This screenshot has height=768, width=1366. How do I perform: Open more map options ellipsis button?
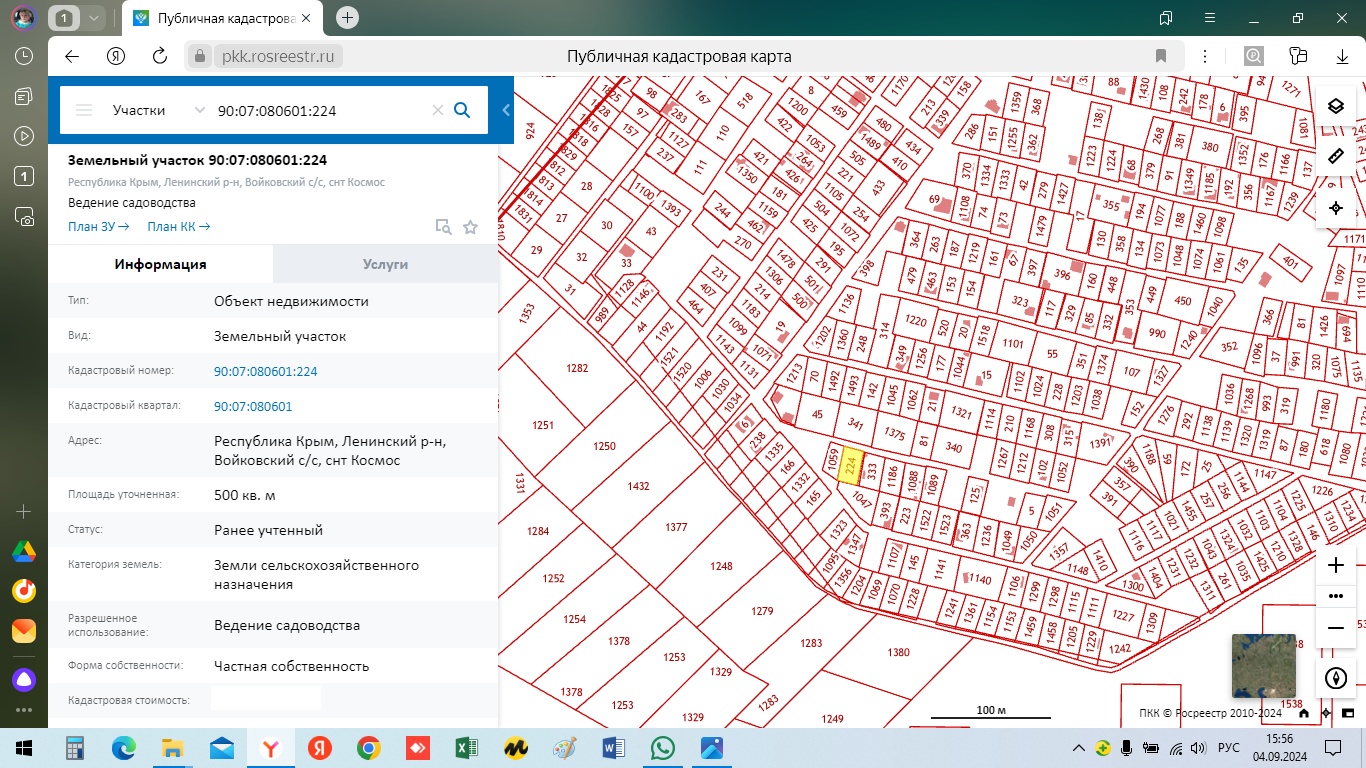pos(1335,596)
